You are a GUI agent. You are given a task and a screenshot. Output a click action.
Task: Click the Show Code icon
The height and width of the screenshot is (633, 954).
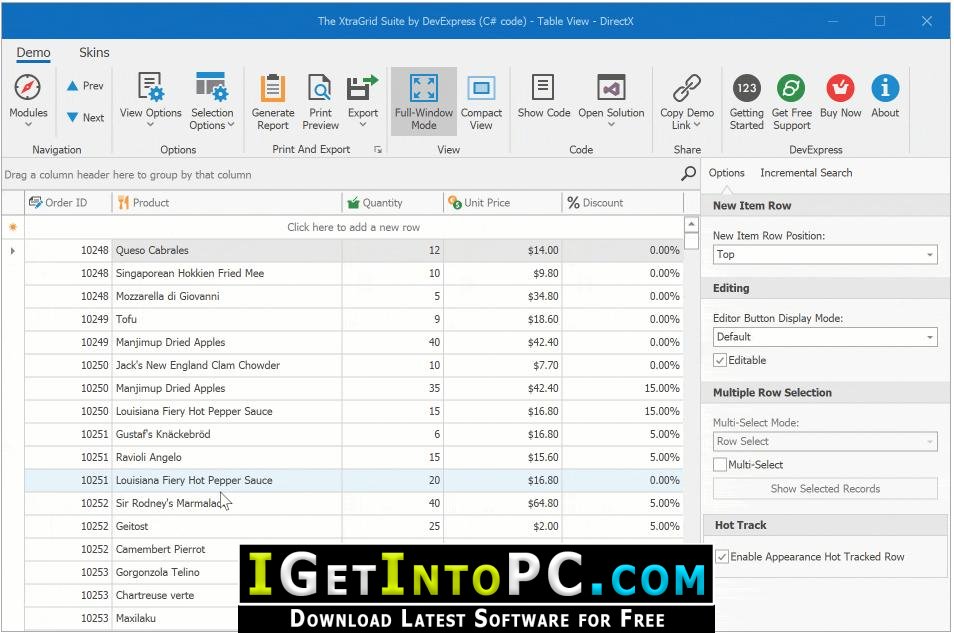tap(543, 87)
